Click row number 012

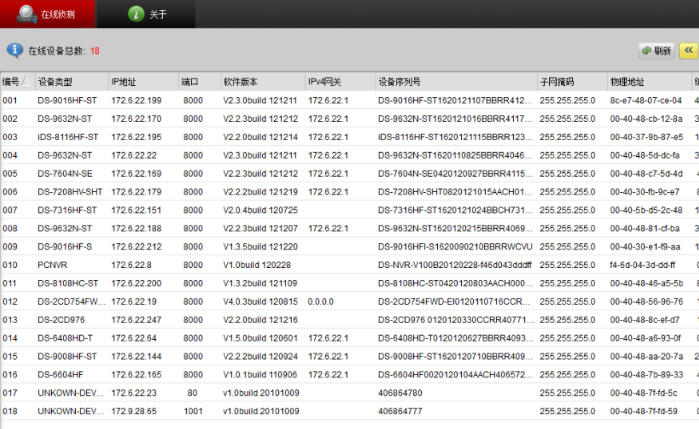10,301
